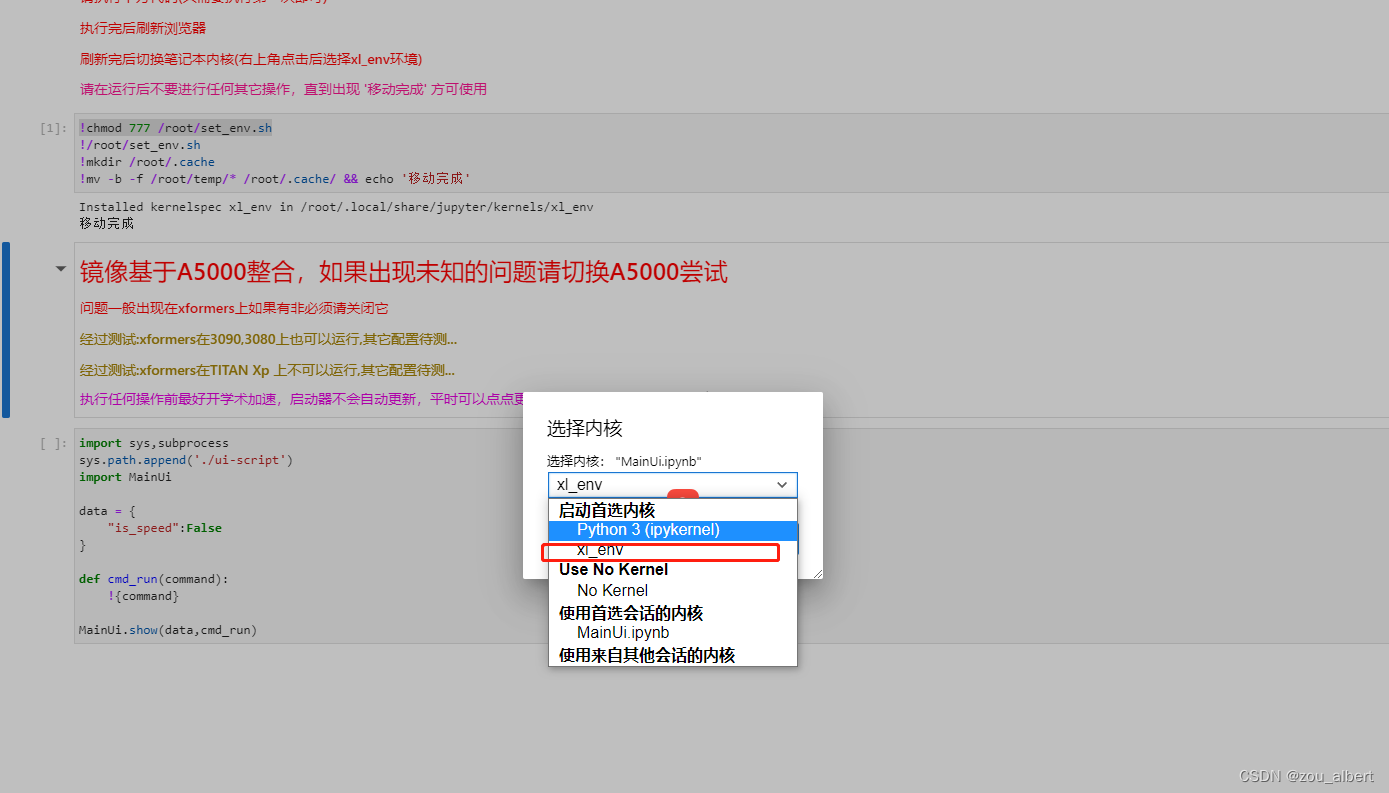Viewport: 1389px width, 793px height.
Task: Click code line !{command}
Action: click(x=143, y=596)
